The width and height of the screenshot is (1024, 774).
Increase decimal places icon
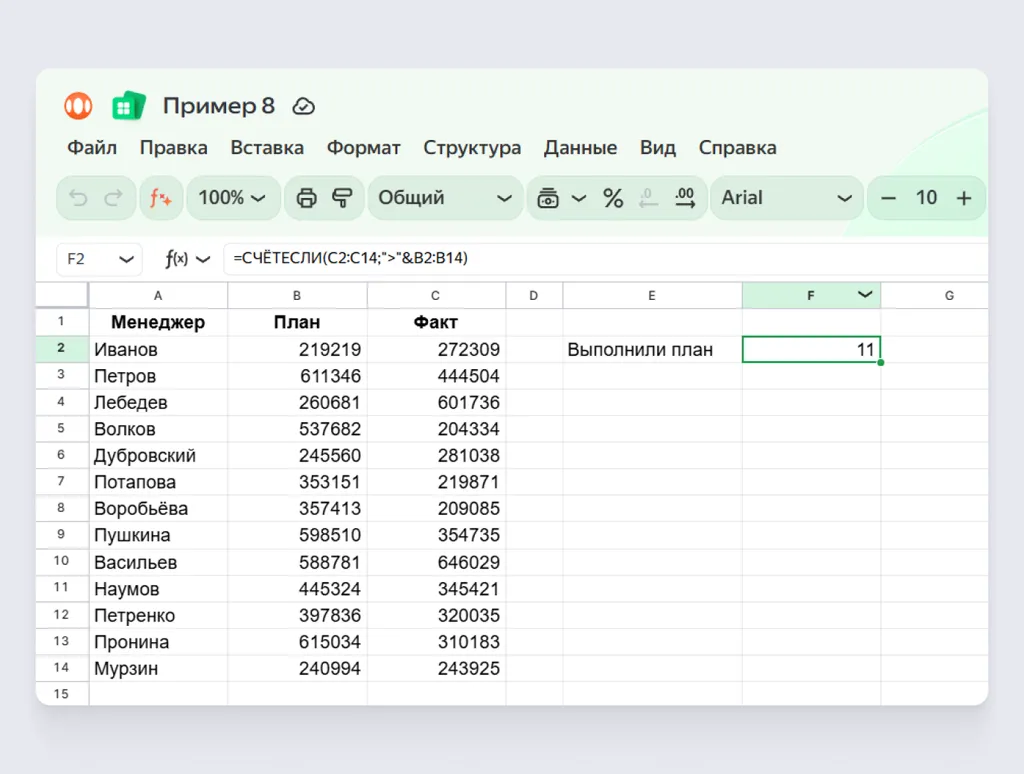pos(684,198)
